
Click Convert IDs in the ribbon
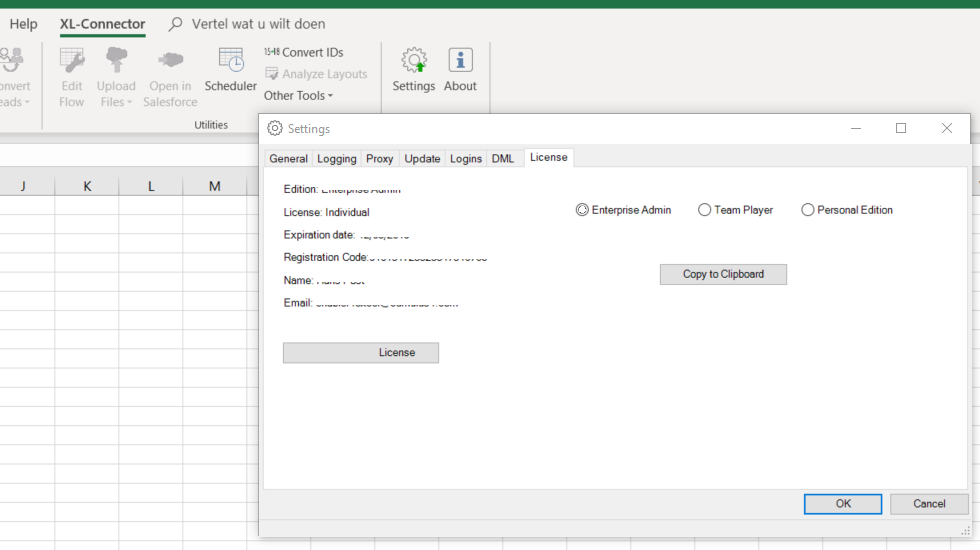pos(304,52)
